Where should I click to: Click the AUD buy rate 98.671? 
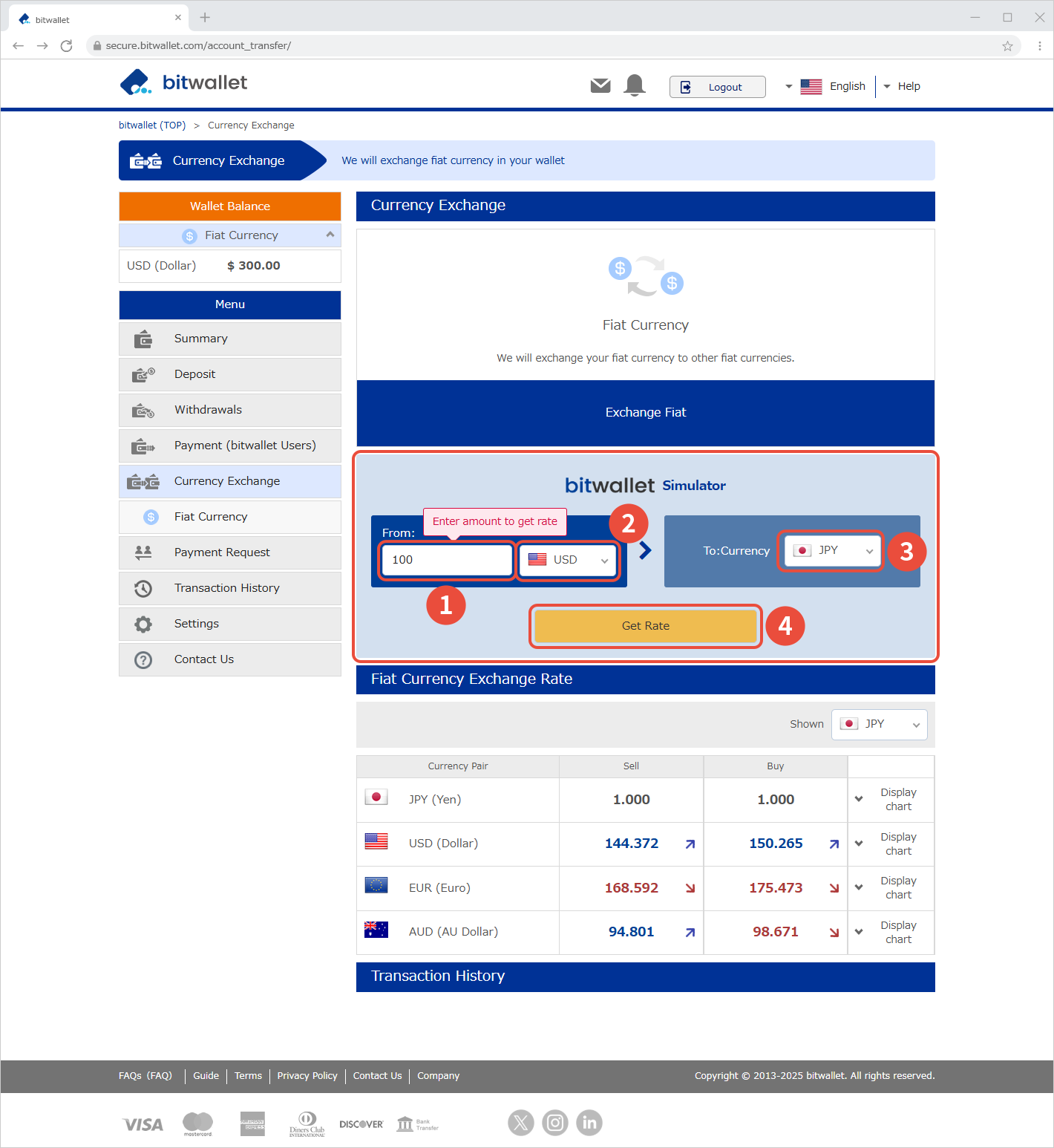[776, 932]
